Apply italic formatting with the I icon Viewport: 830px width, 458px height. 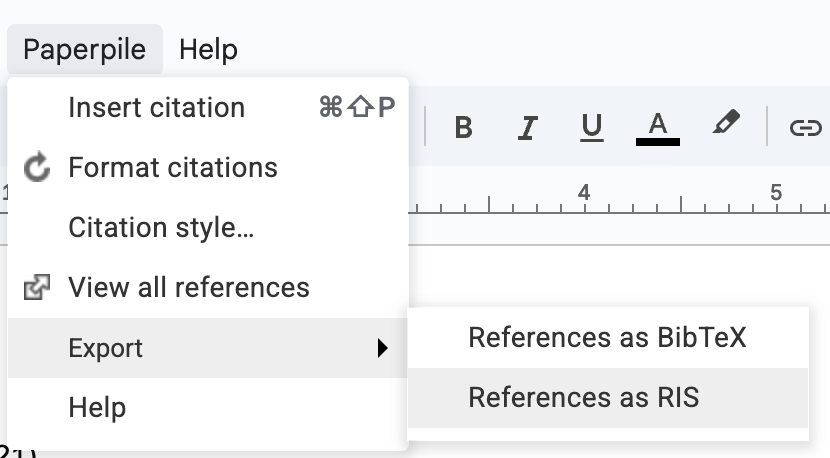[x=528, y=127]
